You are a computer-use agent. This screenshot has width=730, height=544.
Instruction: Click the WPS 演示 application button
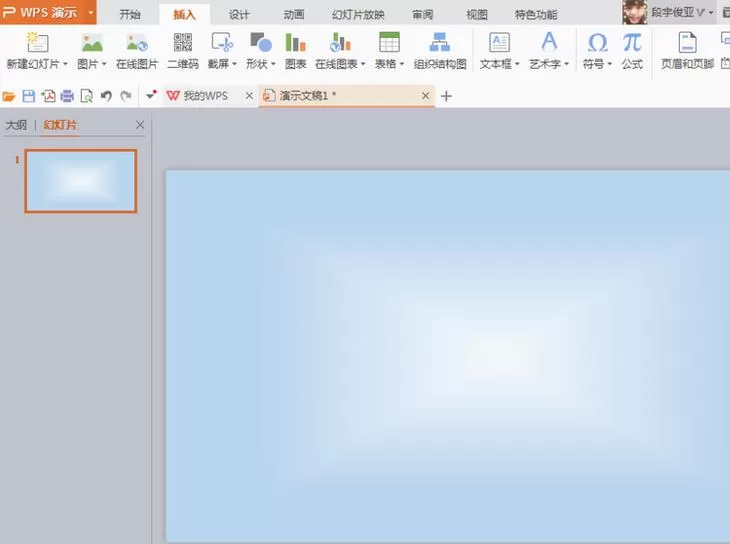[x=43, y=12]
